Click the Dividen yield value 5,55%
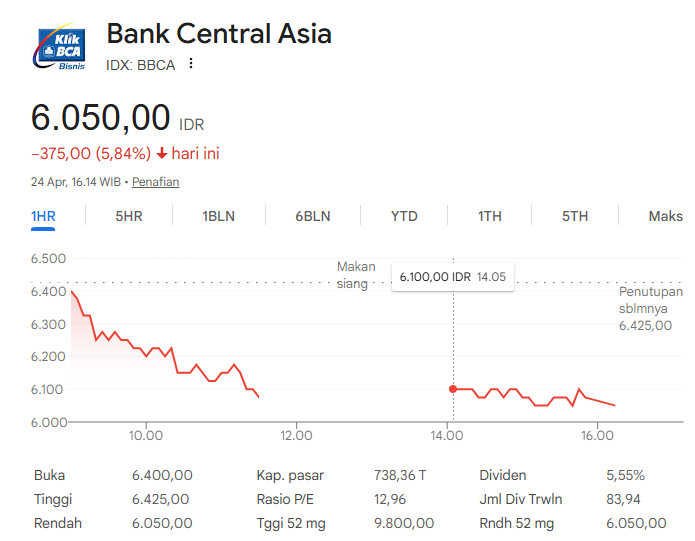695x541 pixels. 625,475
